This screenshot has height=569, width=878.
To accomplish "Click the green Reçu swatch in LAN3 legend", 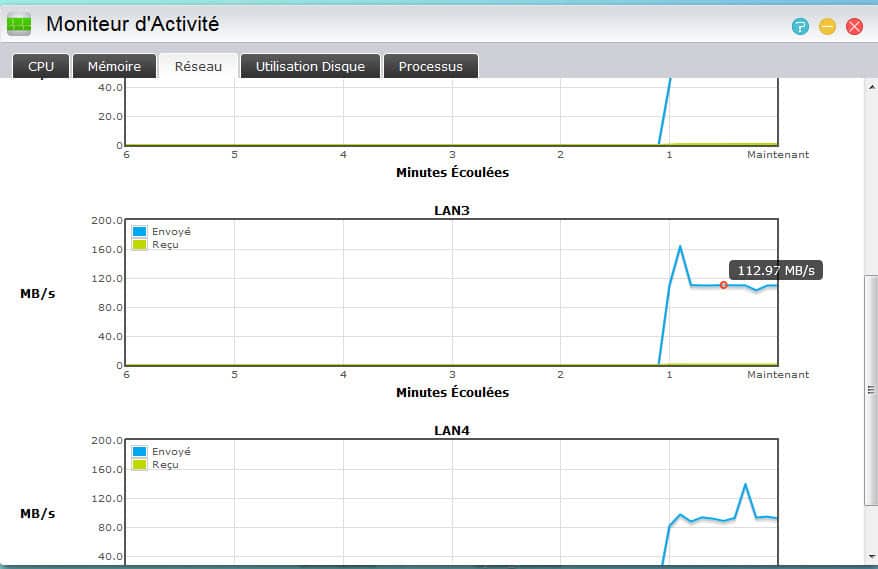I will (x=139, y=244).
